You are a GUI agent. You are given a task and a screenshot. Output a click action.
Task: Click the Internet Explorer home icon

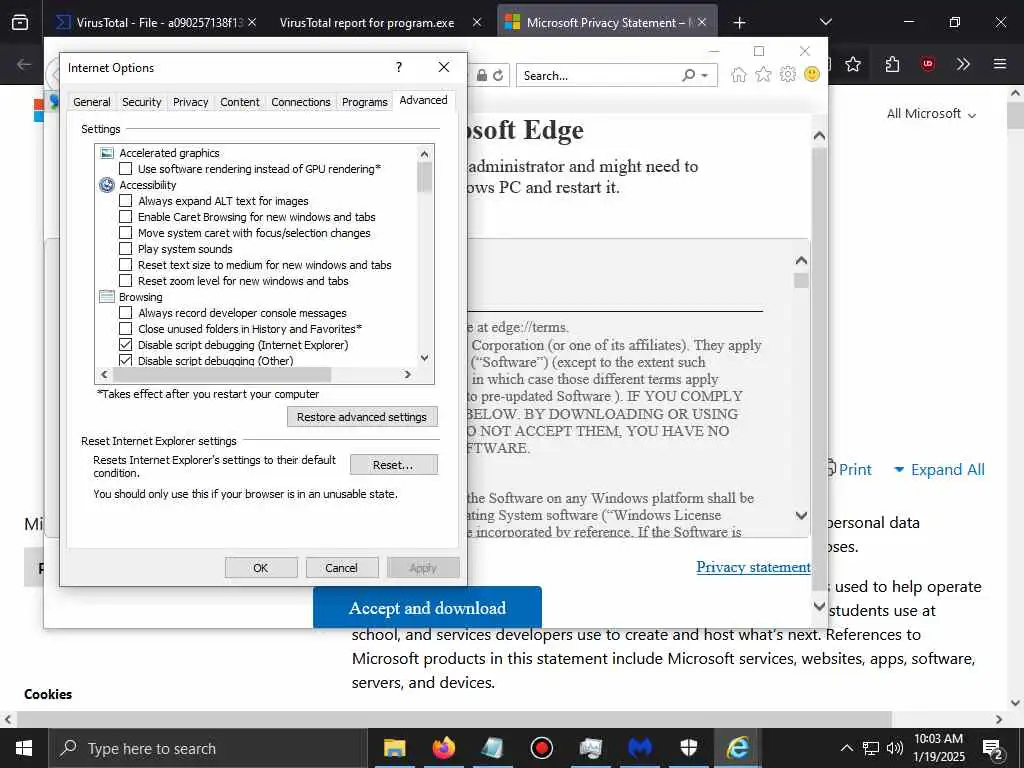coord(739,74)
